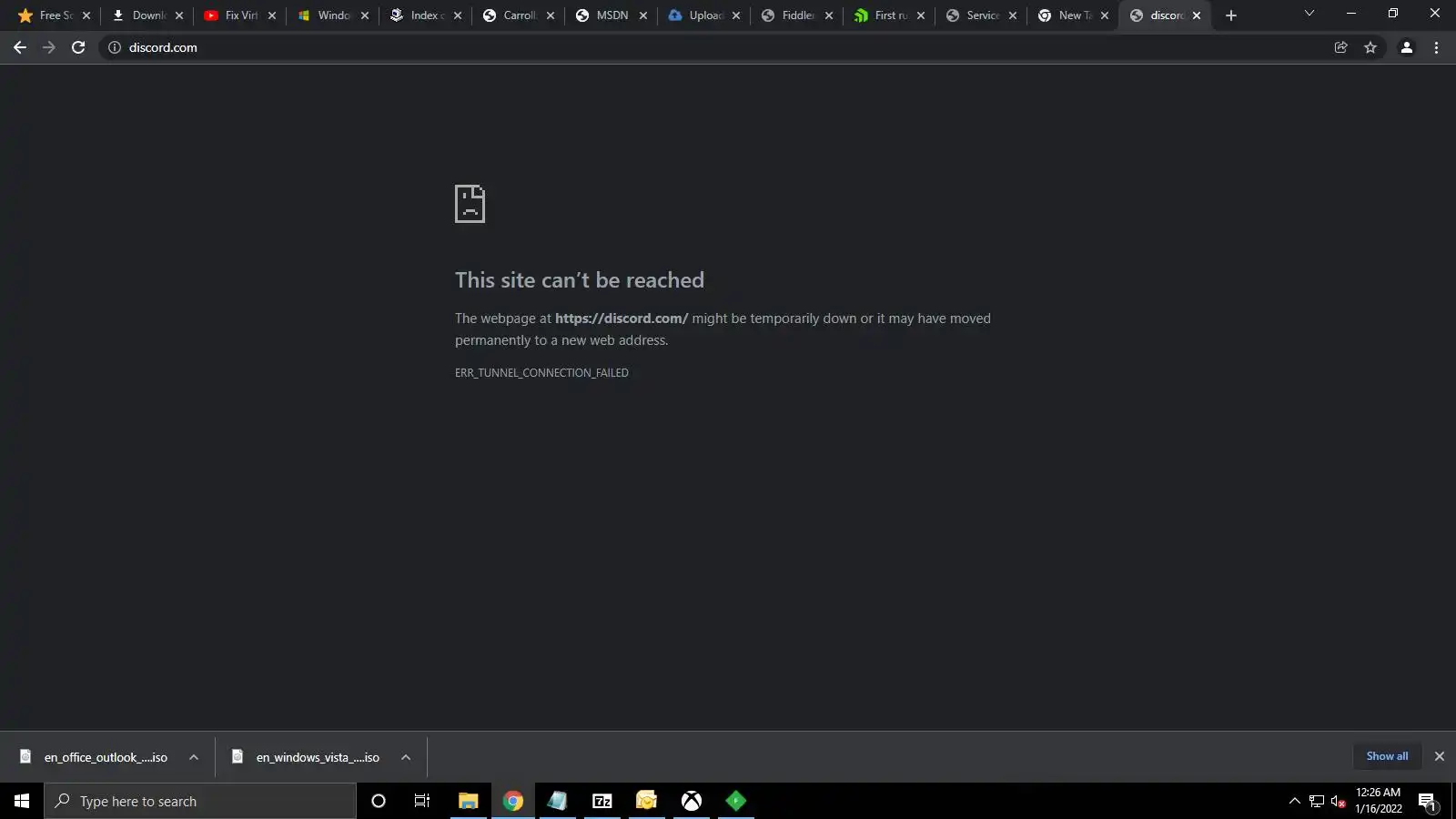Open downloaded en_windows_vista iso file
1456x819 pixels.
click(318, 757)
